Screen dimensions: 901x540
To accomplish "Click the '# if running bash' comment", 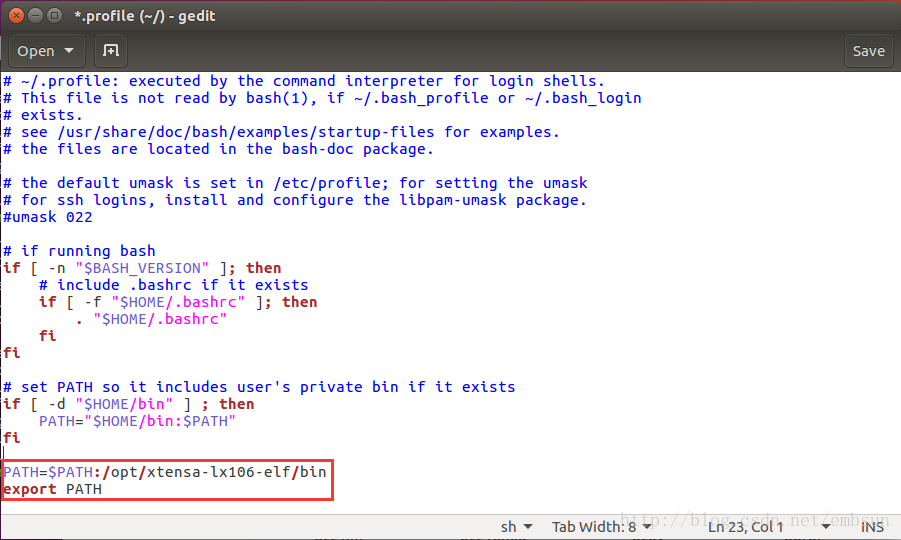I will point(79,251).
